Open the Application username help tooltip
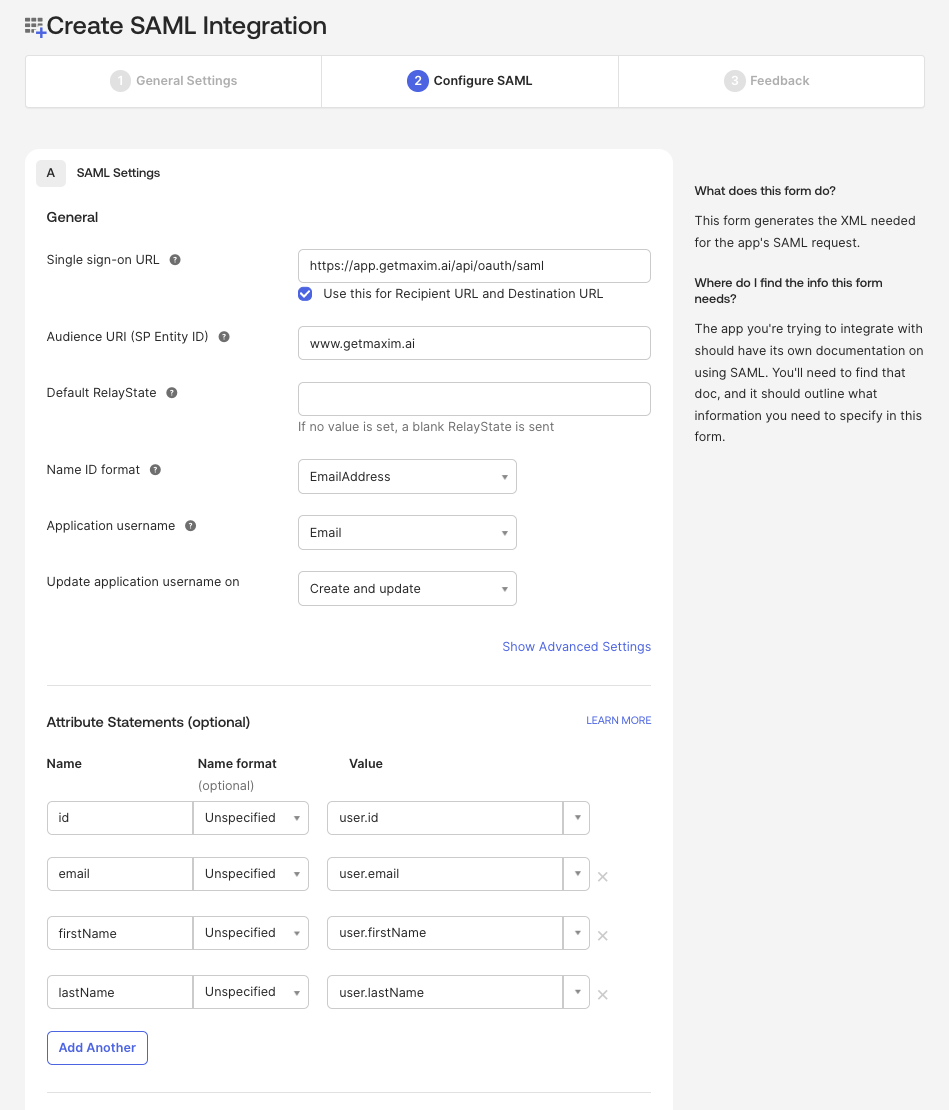This screenshot has height=1110, width=949. [190, 525]
